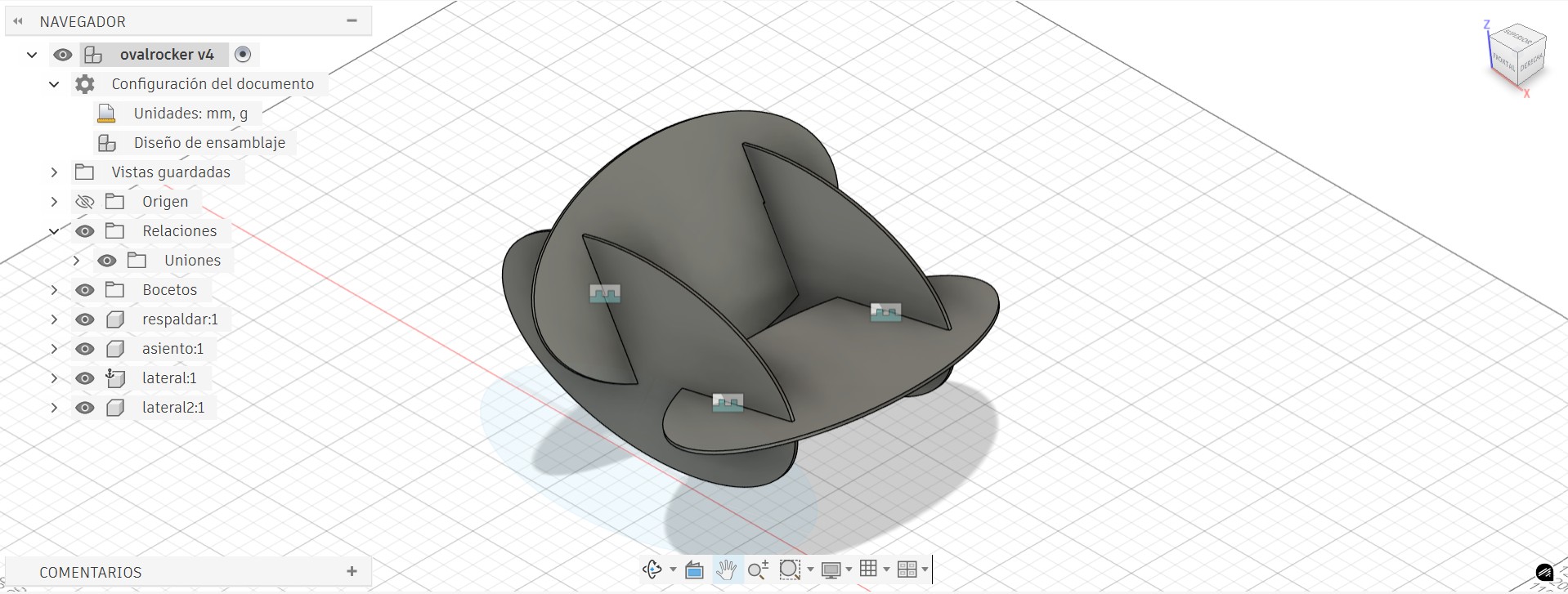
Task: Click the ViewCube in the corner
Action: [x=1516, y=56]
